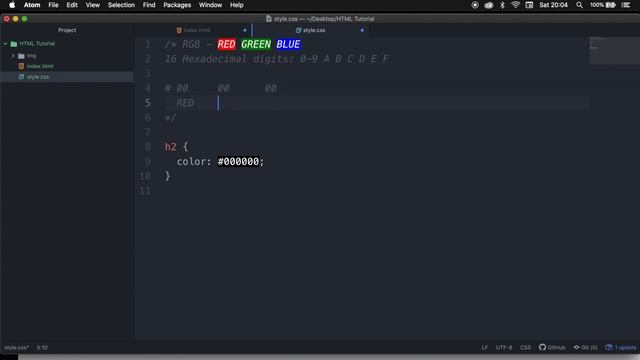The image size is (640, 360).
Task: Expand the img folder arrow
Action: point(13,56)
